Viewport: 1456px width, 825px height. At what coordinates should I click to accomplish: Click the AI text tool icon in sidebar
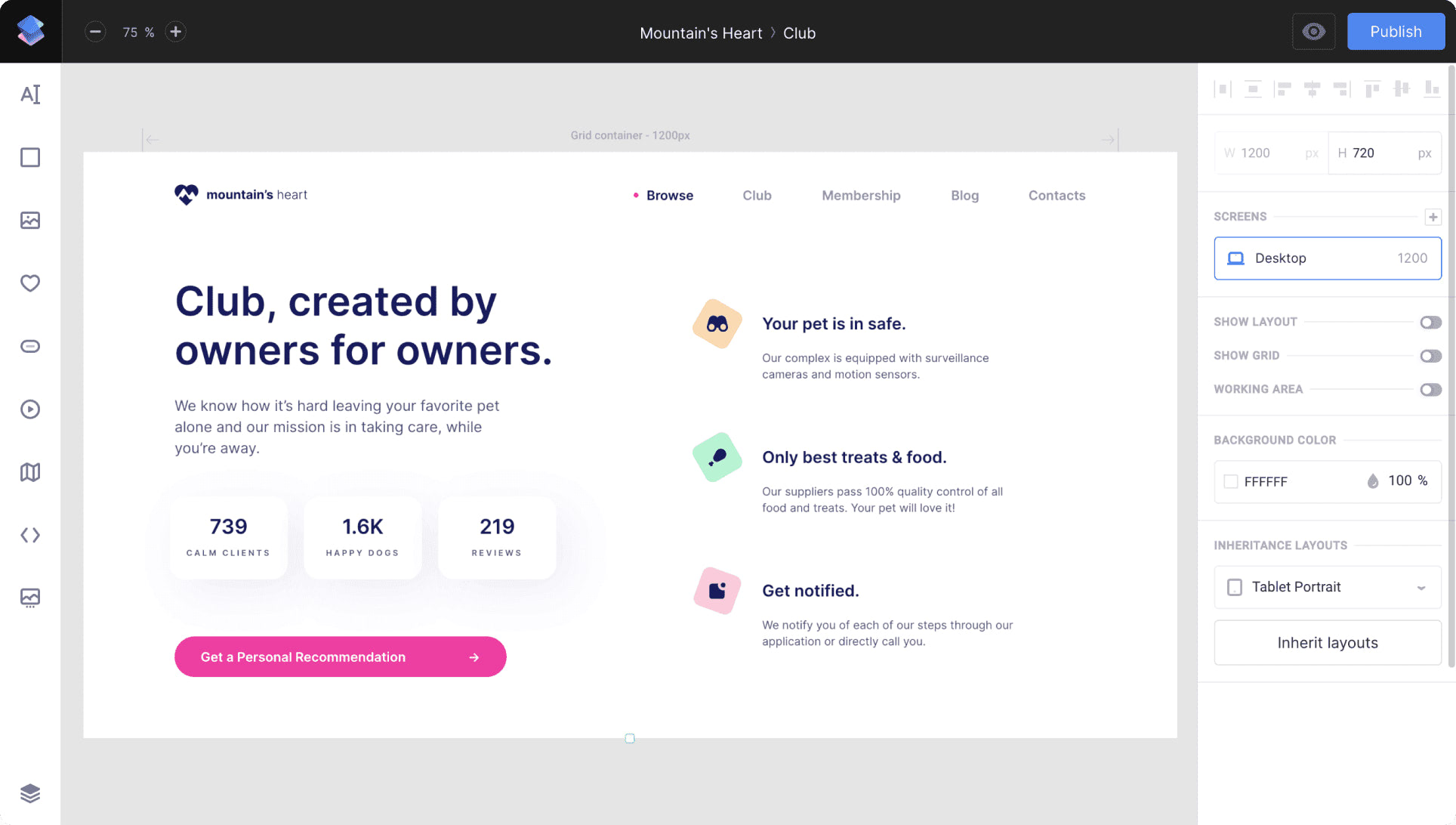click(x=30, y=94)
